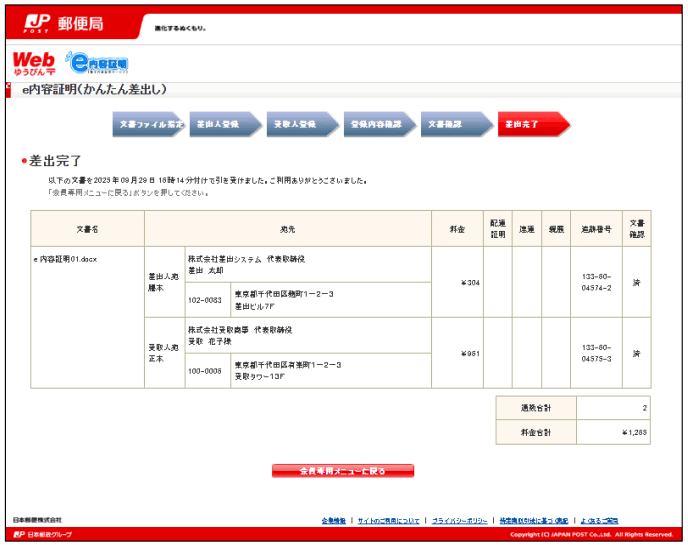
Task: Click the file name e内容証明01.docx
Action: click(x=65, y=259)
